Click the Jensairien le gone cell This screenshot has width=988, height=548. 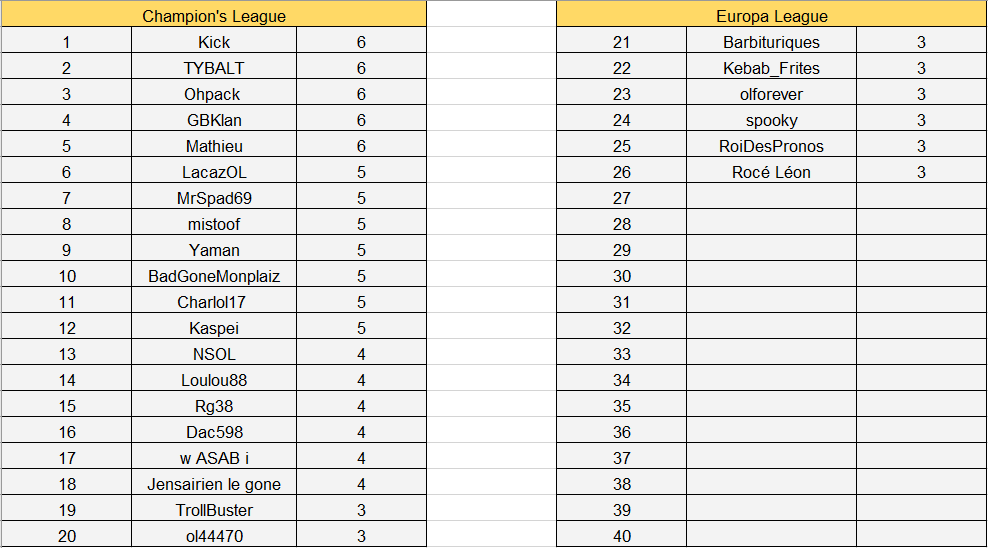pos(214,484)
